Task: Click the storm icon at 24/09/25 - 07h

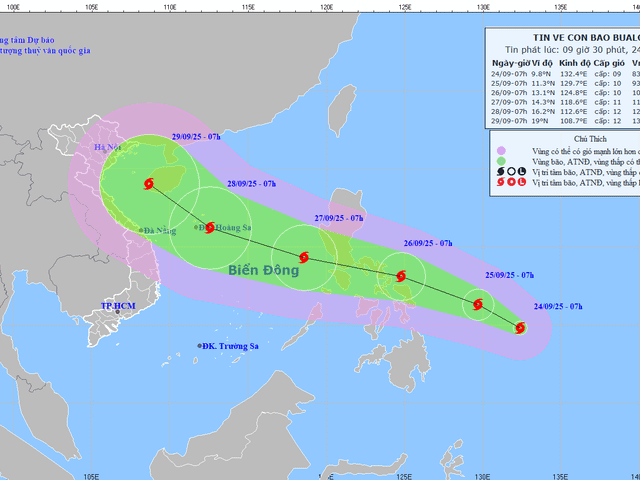Action: coord(519,327)
